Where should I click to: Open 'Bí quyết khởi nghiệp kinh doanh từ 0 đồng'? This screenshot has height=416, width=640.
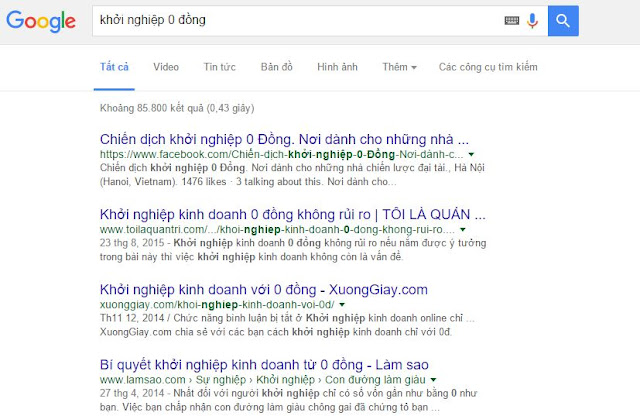[264, 365]
